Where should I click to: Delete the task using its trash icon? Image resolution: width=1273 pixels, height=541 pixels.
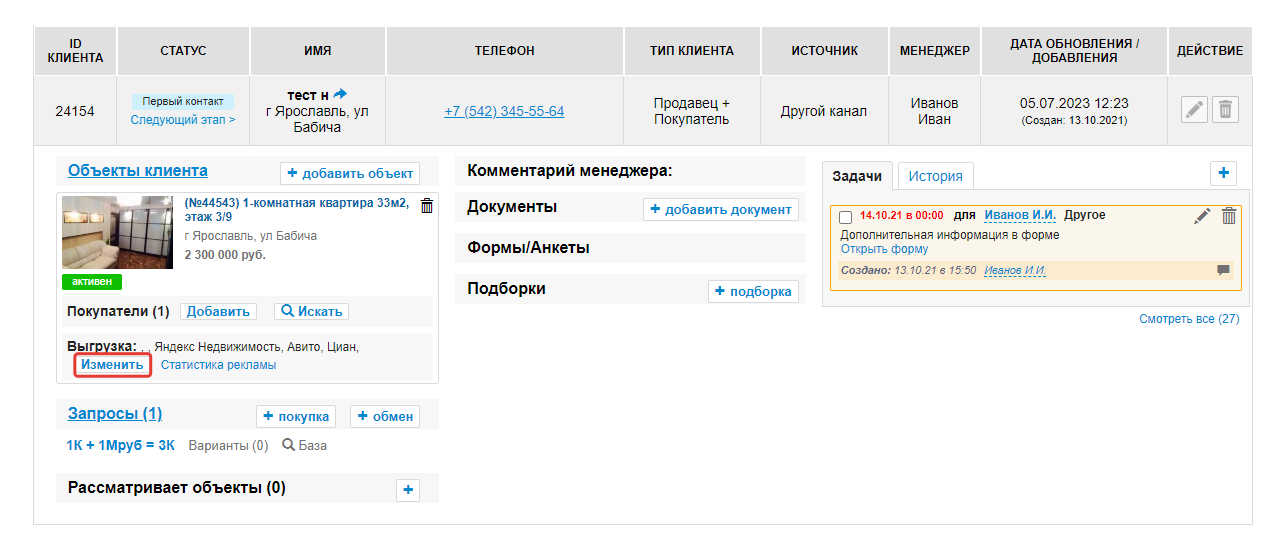click(x=1229, y=216)
